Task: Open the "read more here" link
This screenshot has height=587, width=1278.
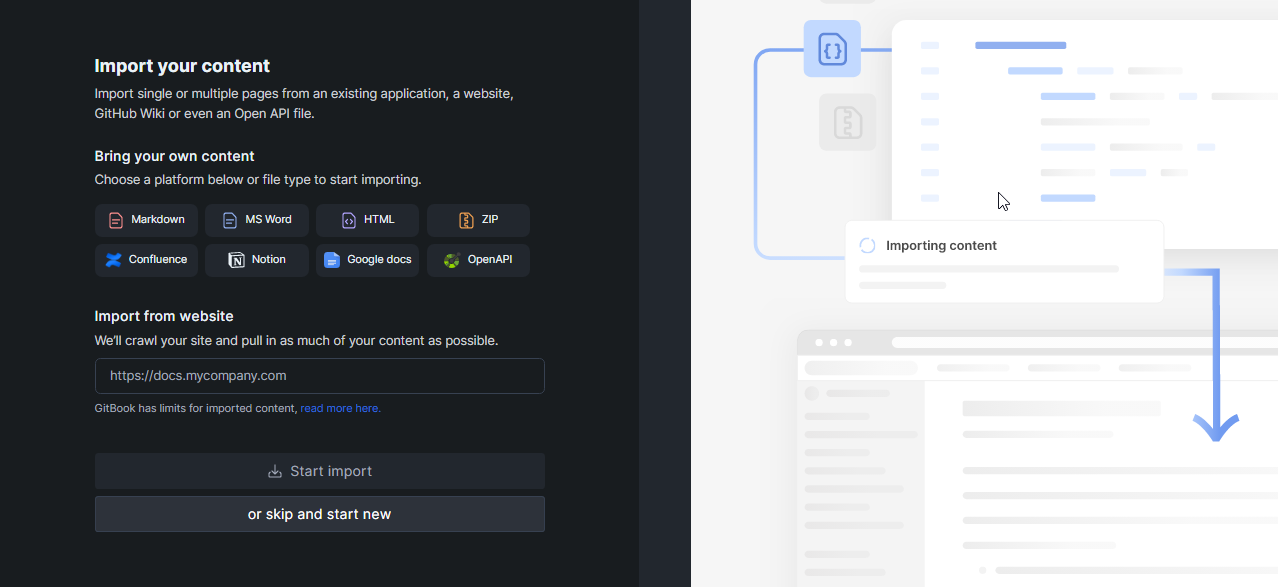Action: (340, 408)
